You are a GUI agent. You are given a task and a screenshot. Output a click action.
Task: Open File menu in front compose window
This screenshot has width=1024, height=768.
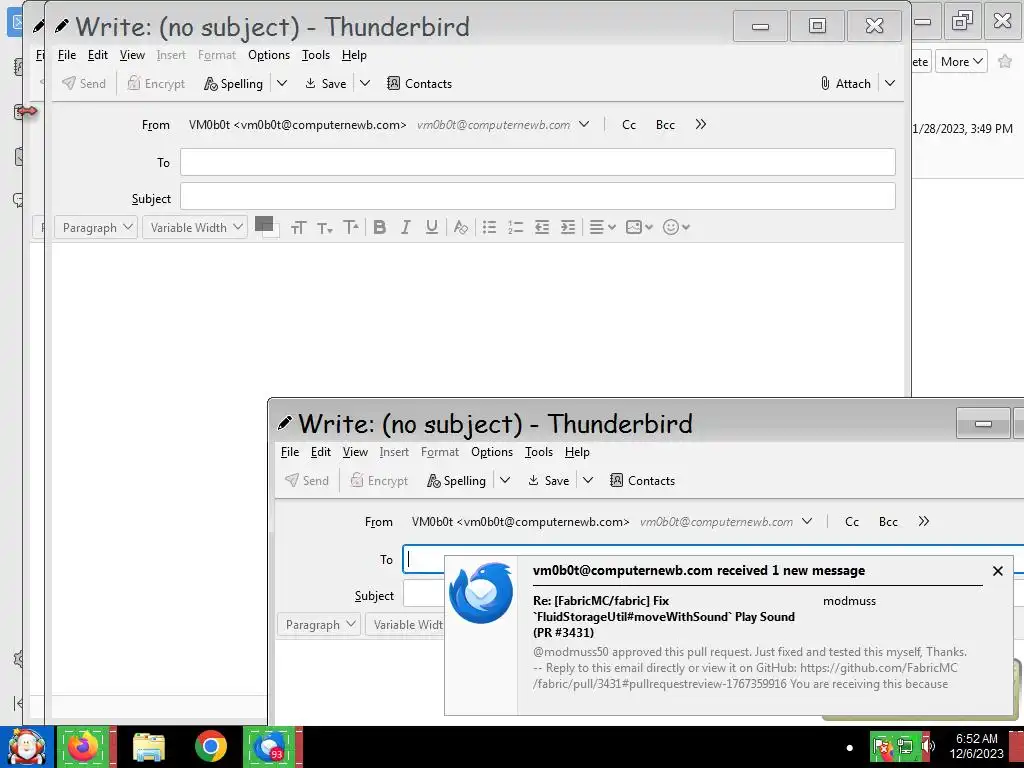290,452
